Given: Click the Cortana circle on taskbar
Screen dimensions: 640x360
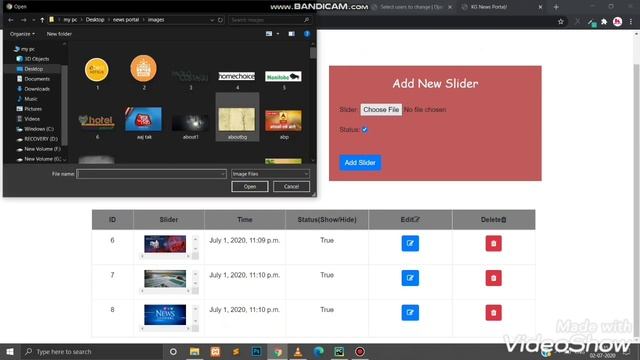Looking at the screenshot, I should 173,351.
